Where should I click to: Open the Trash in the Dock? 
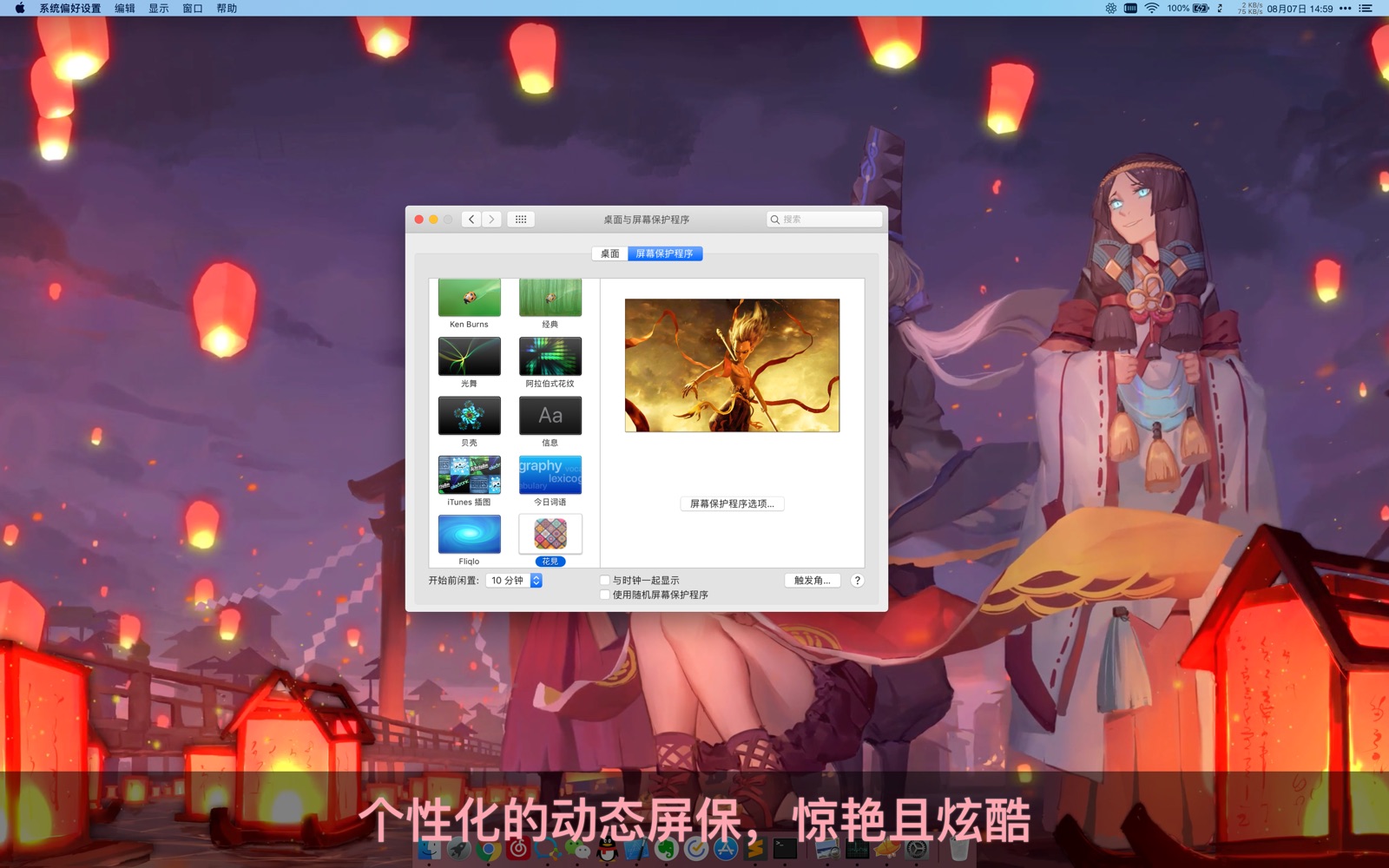click(958, 848)
